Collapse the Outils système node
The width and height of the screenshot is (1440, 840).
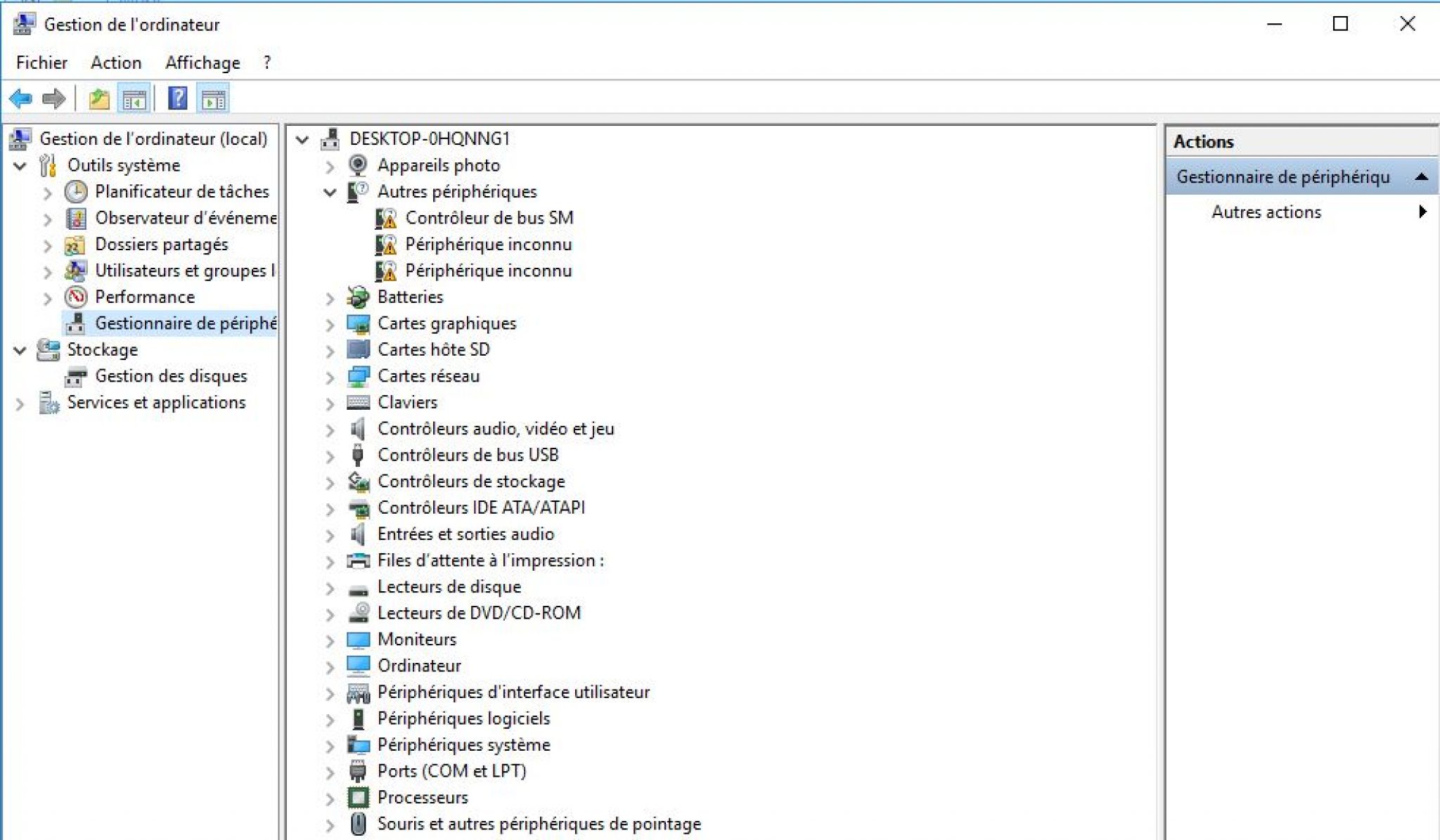[20, 166]
